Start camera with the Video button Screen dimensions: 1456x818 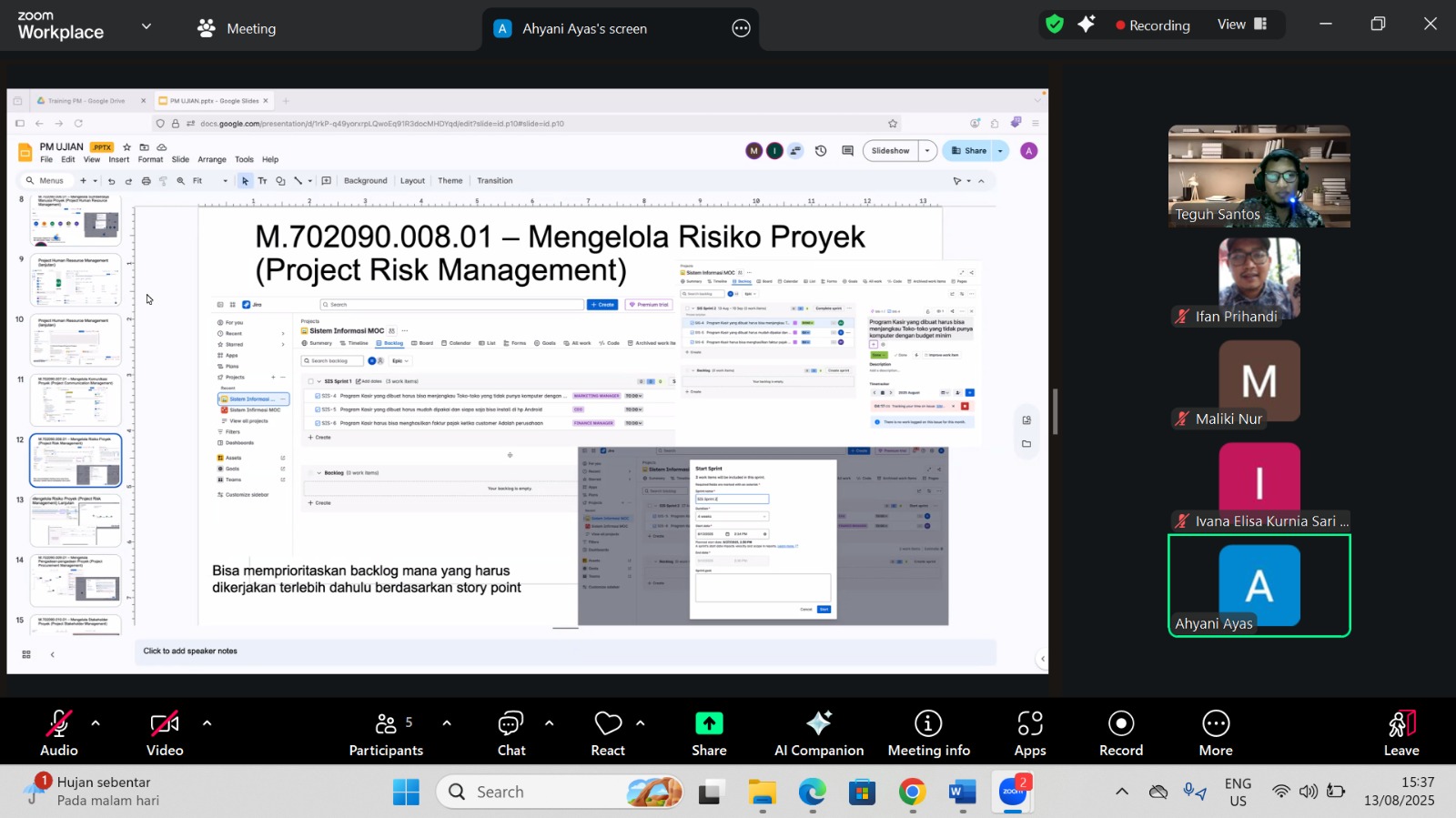click(165, 732)
